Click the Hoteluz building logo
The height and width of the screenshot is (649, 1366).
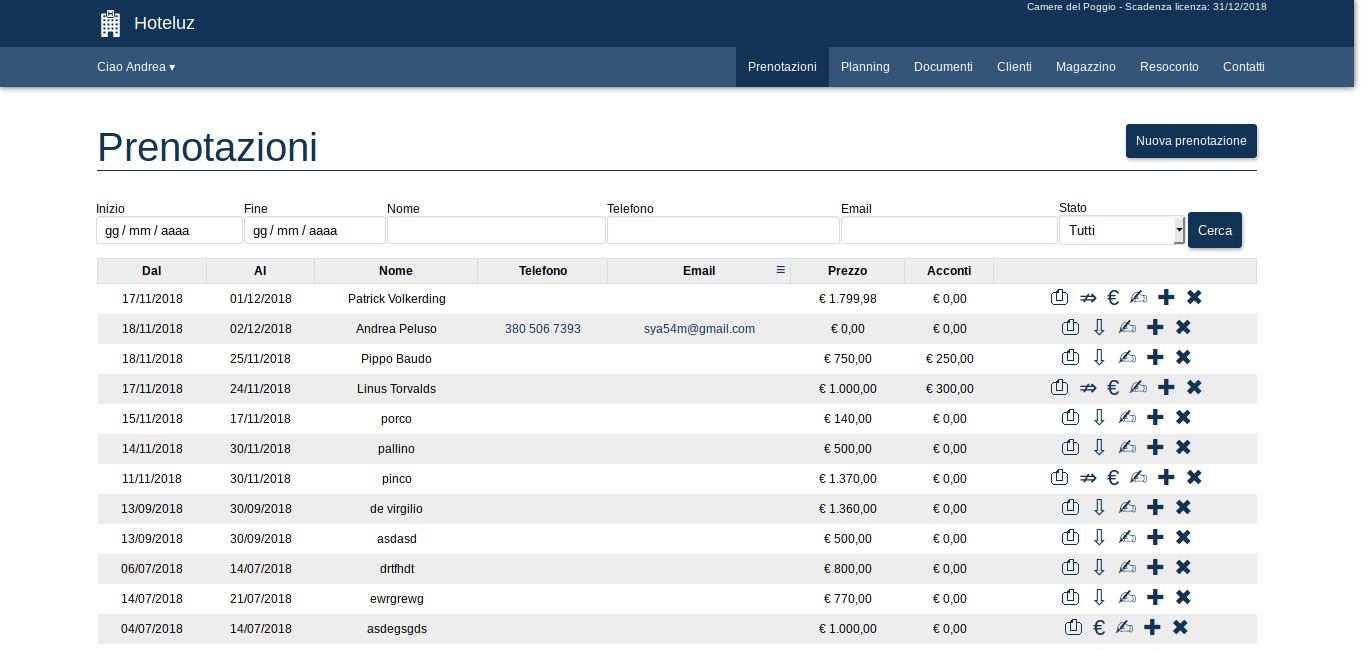click(111, 23)
